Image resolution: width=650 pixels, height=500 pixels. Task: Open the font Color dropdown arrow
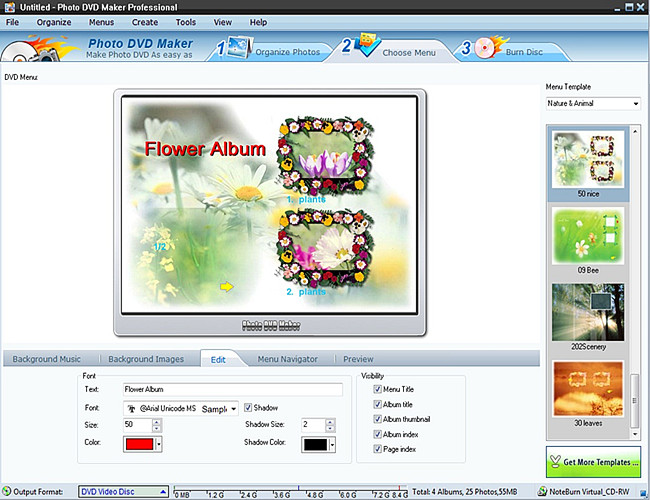pyautogui.click(x=158, y=444)
